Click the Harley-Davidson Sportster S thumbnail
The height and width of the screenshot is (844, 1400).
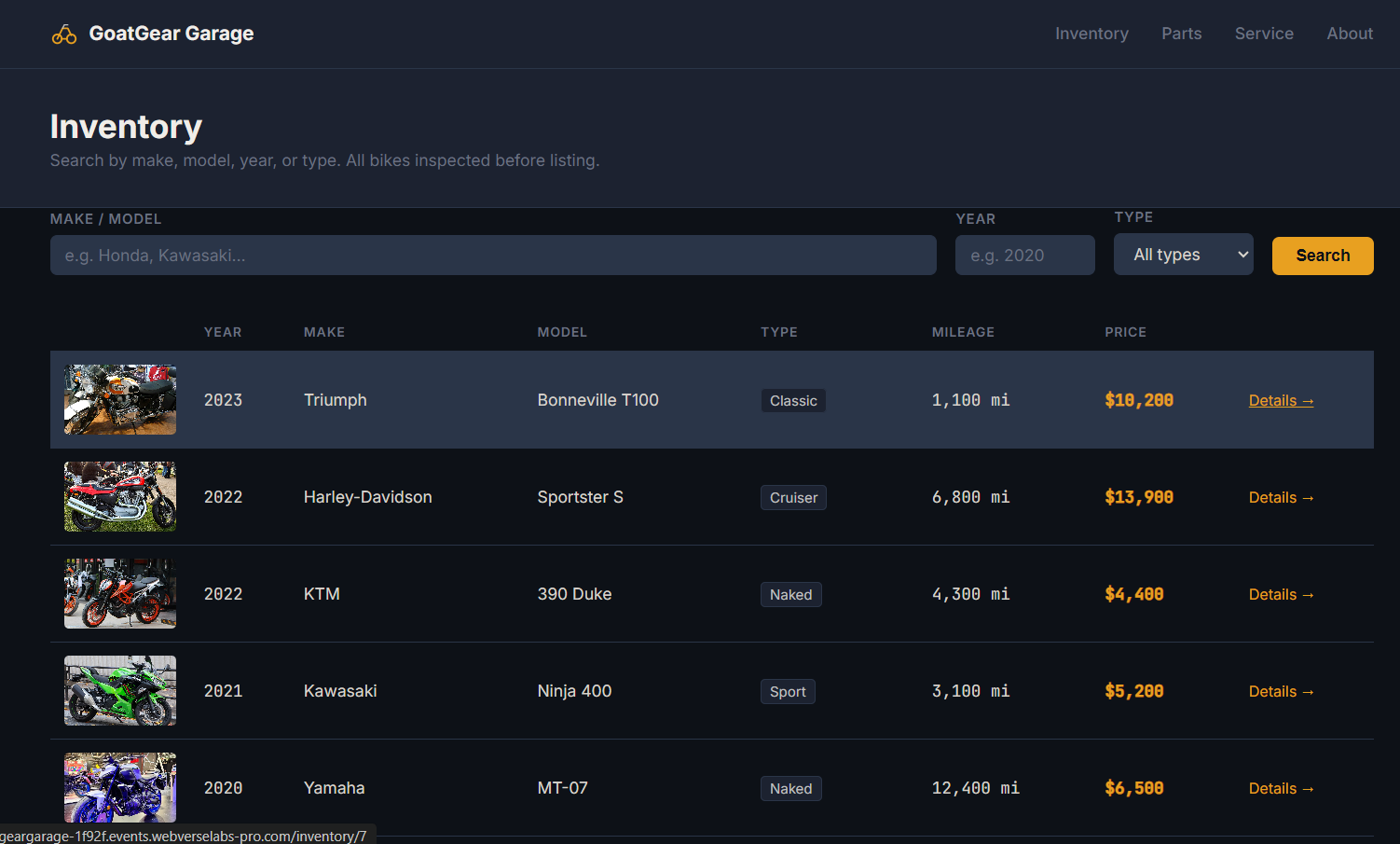(120, 496)
